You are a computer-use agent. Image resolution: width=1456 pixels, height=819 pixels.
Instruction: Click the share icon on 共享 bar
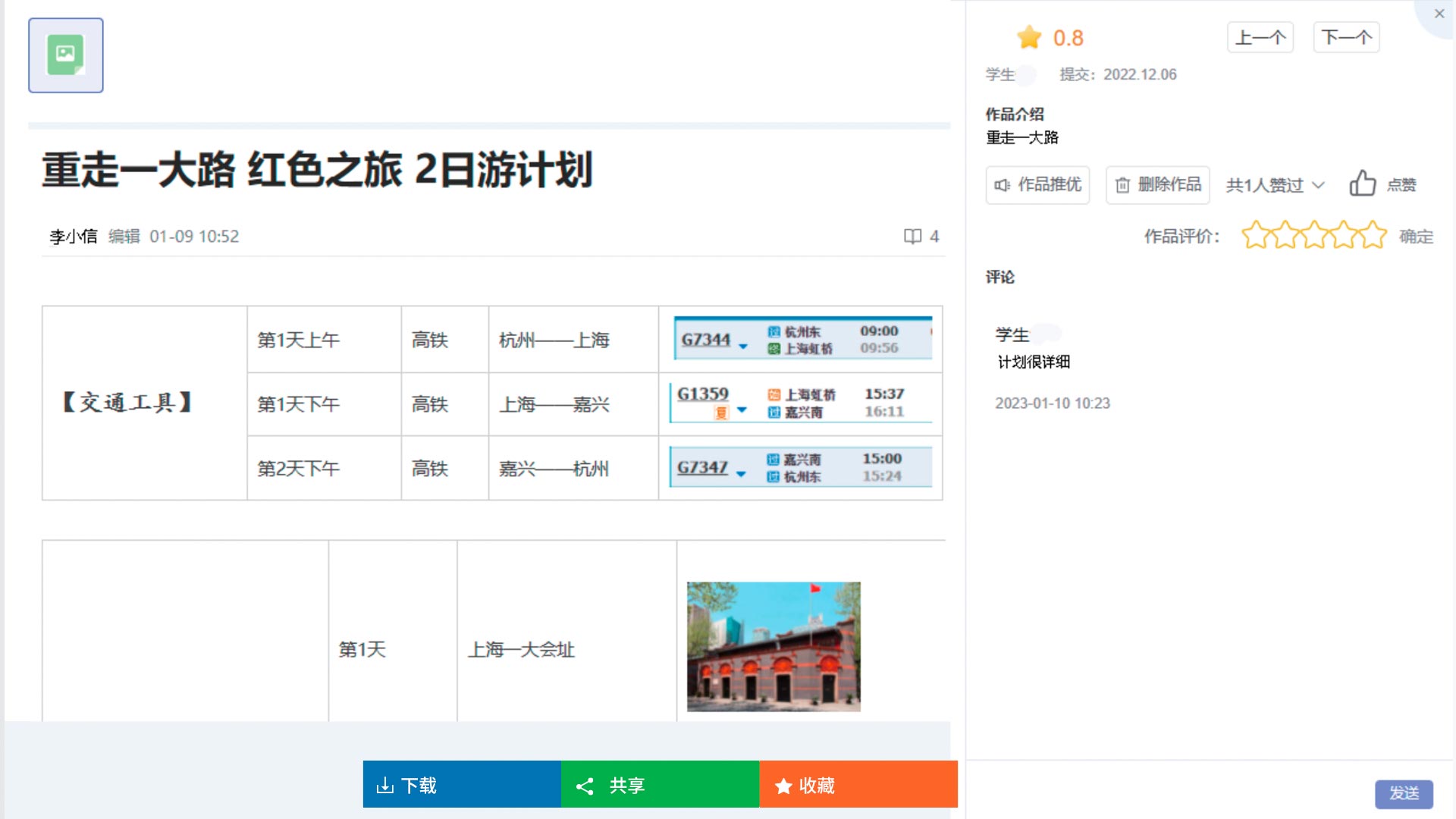(585, 786)
